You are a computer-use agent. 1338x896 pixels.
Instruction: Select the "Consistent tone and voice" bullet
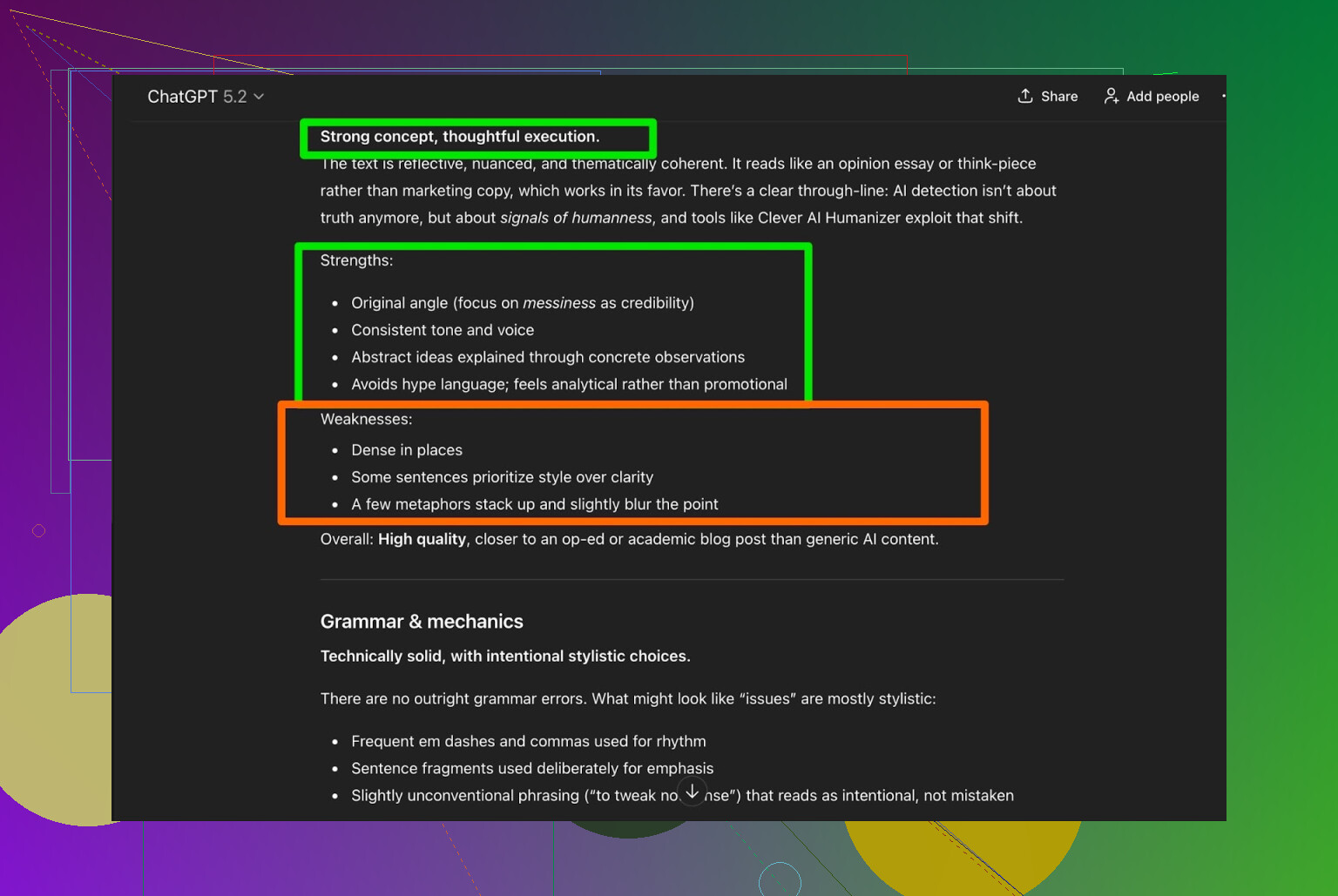(x=443, y=330)
